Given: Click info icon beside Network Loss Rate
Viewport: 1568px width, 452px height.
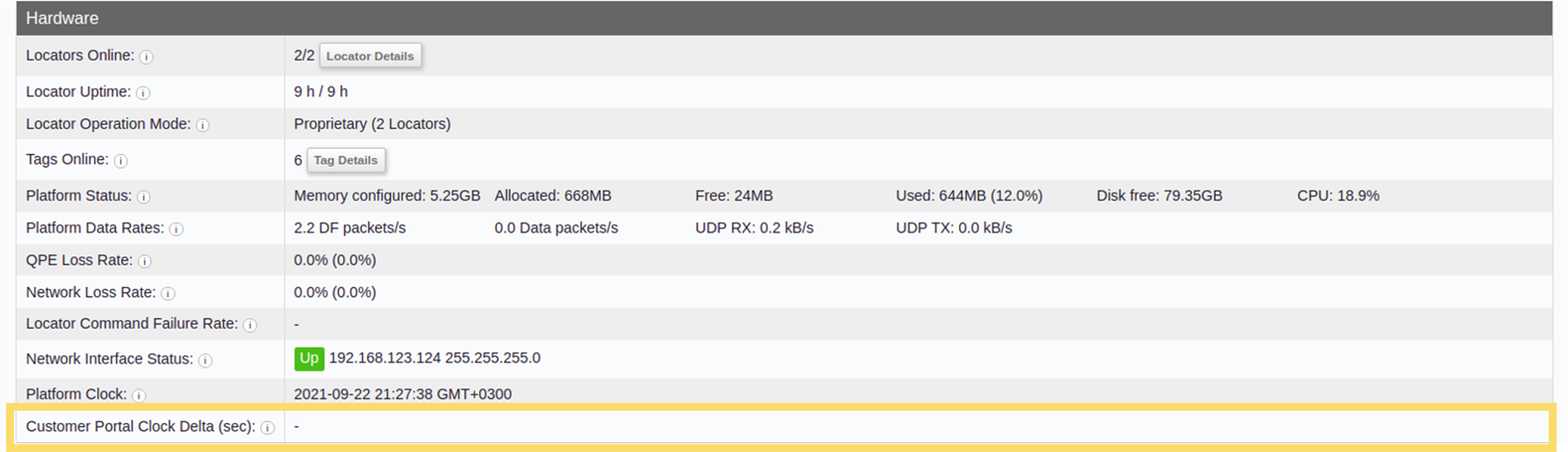Looking at the screenshot, I should tap(168, 294).
